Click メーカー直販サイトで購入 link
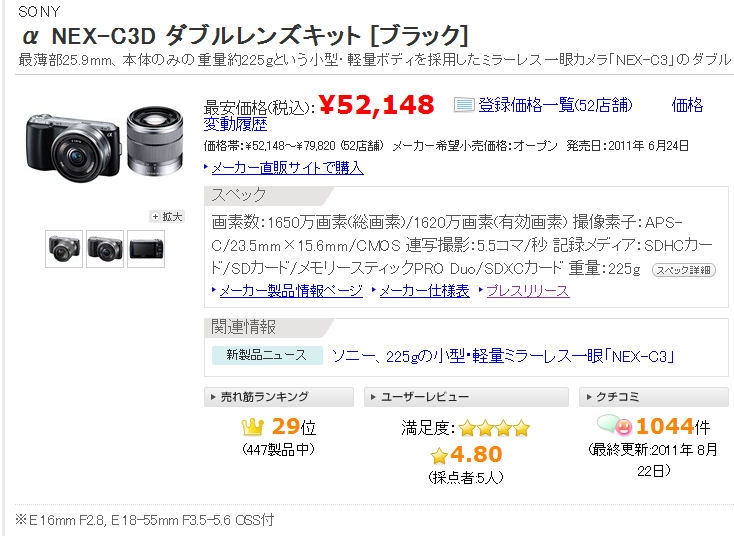 (x=287, y=168)
